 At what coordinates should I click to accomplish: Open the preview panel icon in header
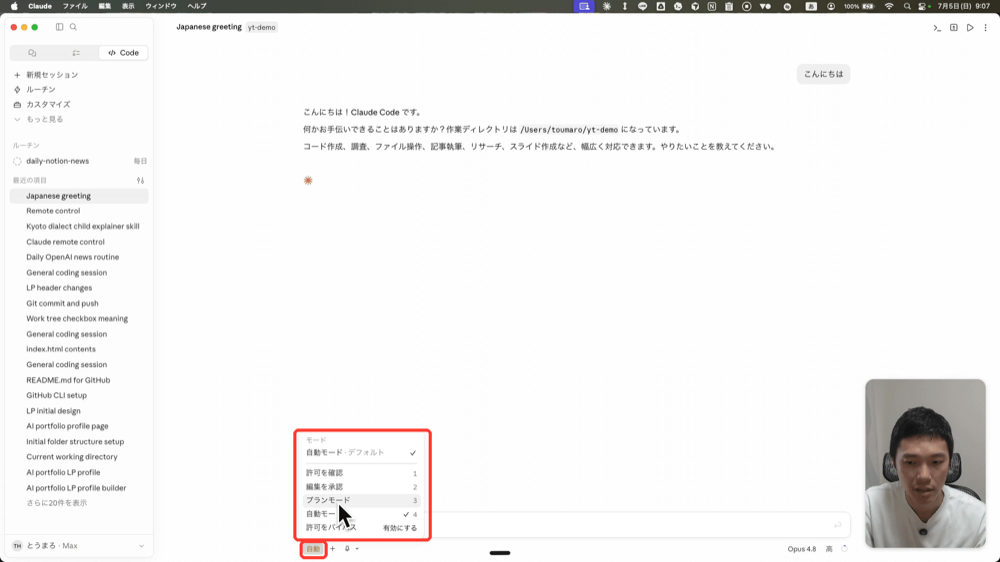pos(953,28)
